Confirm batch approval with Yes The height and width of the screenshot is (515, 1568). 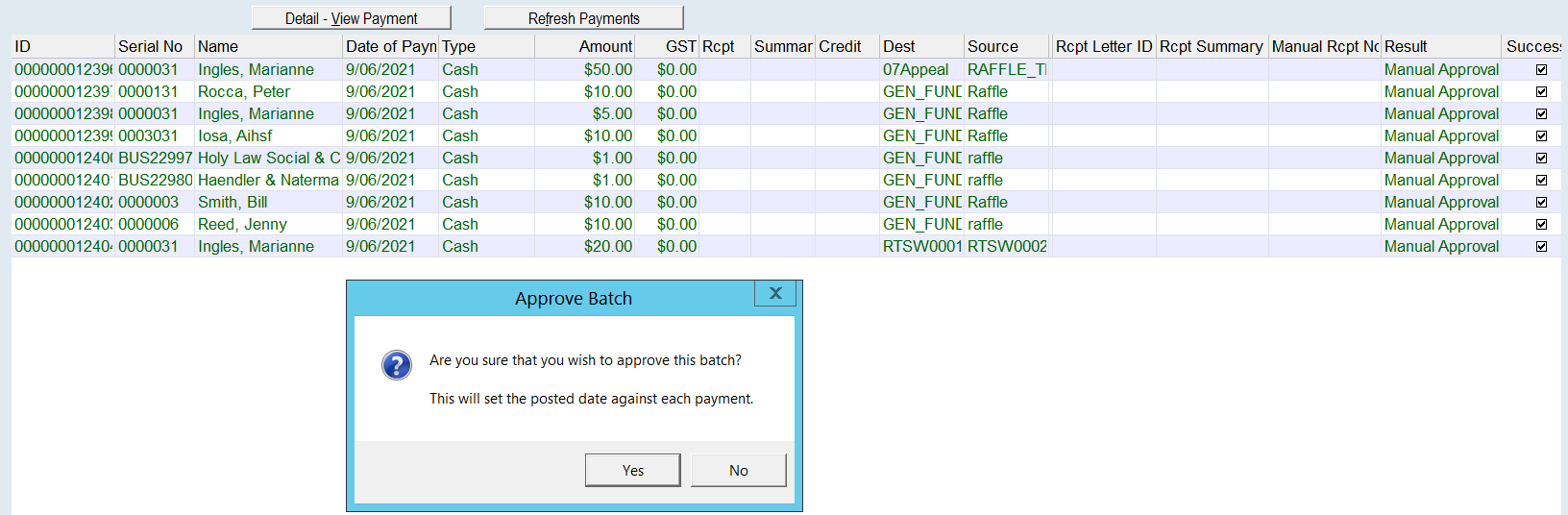click(x=632, y=470)
